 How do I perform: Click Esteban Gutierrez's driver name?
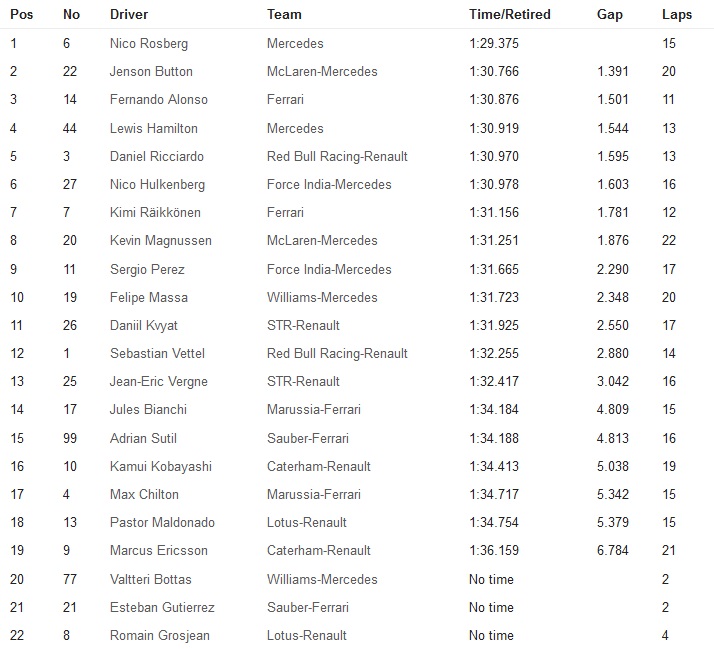tap(162, 607)
